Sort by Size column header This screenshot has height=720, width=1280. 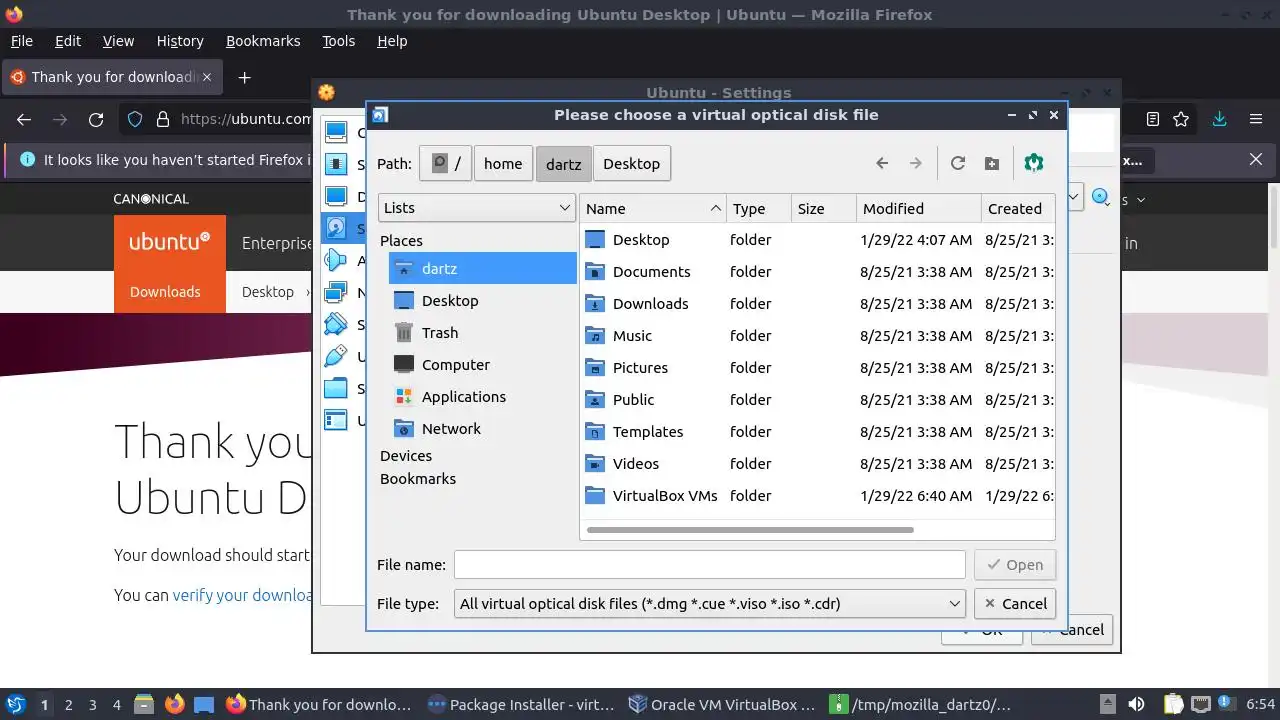(x=824, y=209)
